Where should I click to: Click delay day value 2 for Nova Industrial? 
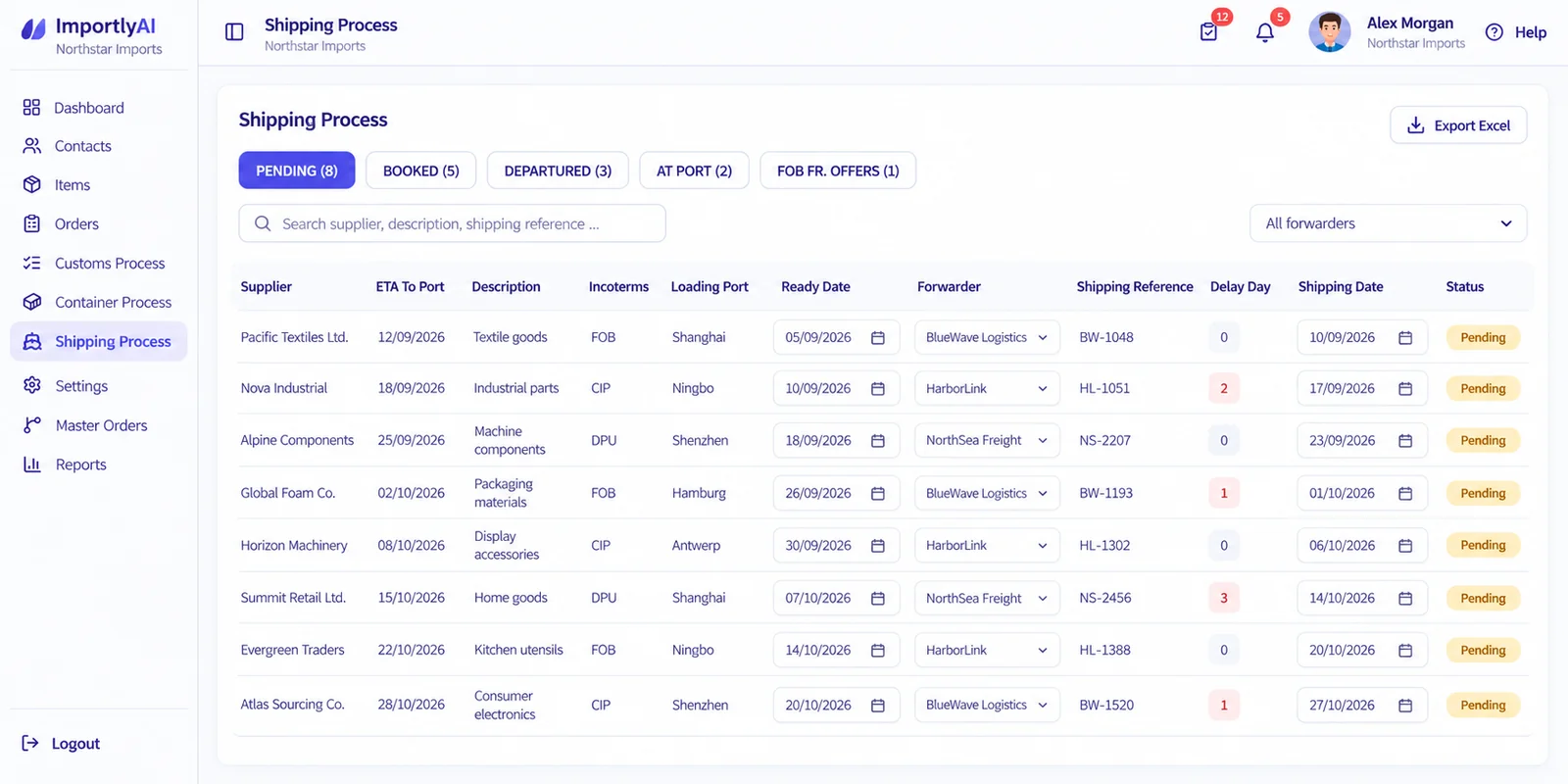pyautogui.click(x=1224, y=389)
